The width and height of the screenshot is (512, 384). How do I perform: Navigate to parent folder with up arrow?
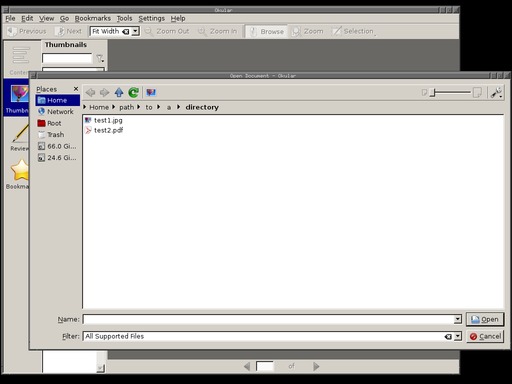(x=119, y=92)
